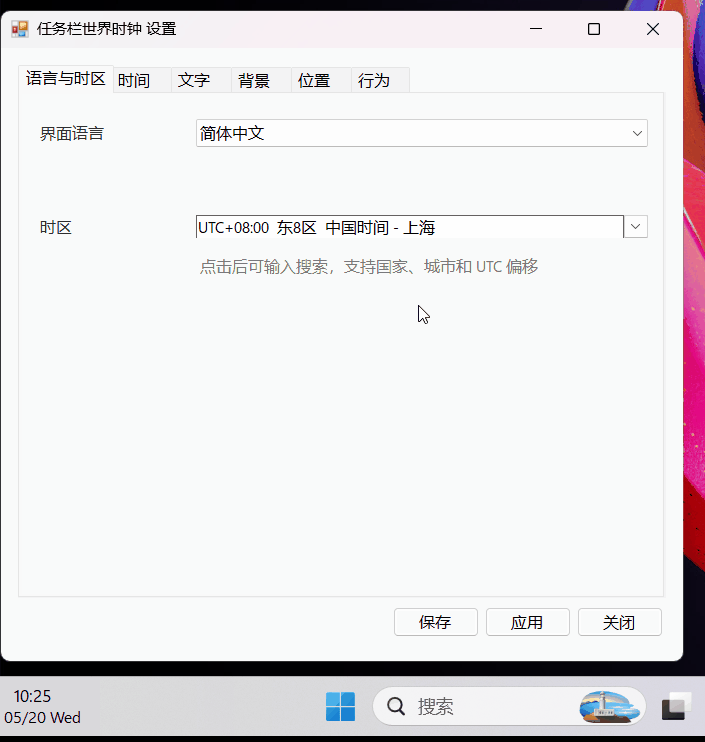Click the 10:25 world clock on the taskbar
Image resolution: width=705 pixels, height=742 pixels.
click(x=32, y=696)
